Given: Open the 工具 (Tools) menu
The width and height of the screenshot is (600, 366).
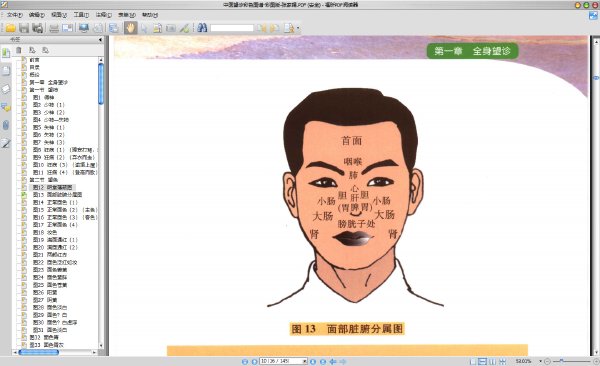Looking at the screenshot, I should (x=81, y=15).
